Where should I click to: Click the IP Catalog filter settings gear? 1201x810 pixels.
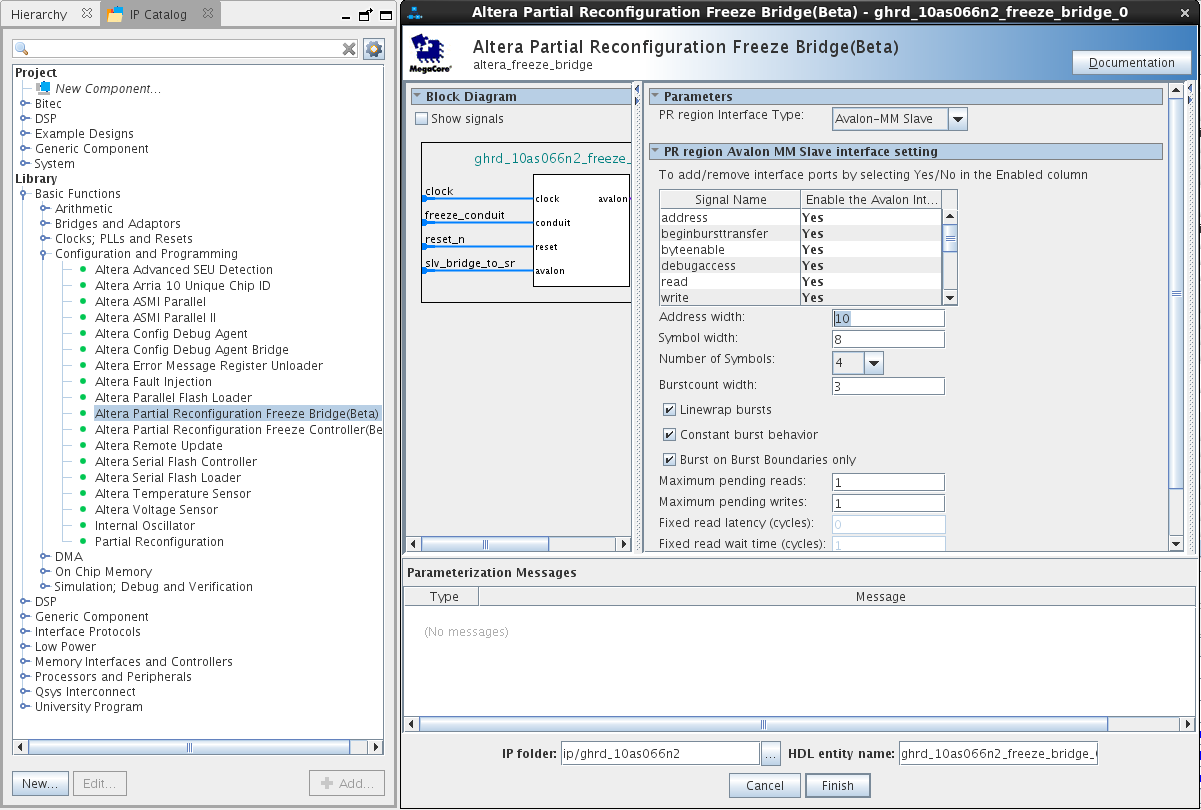(373, 49)
